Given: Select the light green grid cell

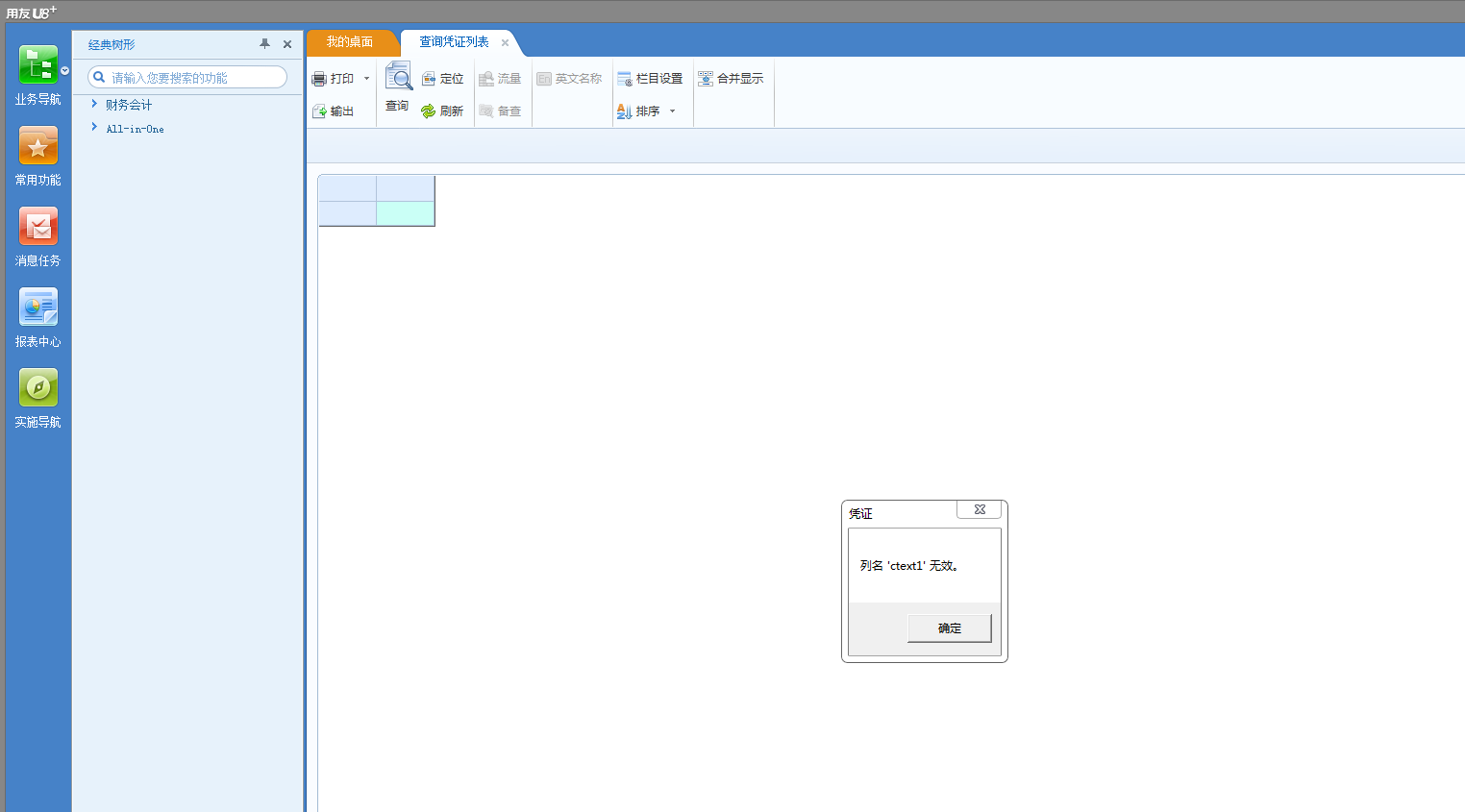Looking at the screenshot, I should pyautogui.click(x=406, y=213).
